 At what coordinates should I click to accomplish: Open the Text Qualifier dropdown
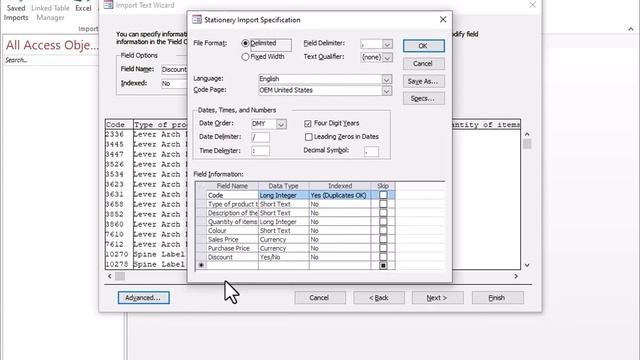click(x=387, y=58)
